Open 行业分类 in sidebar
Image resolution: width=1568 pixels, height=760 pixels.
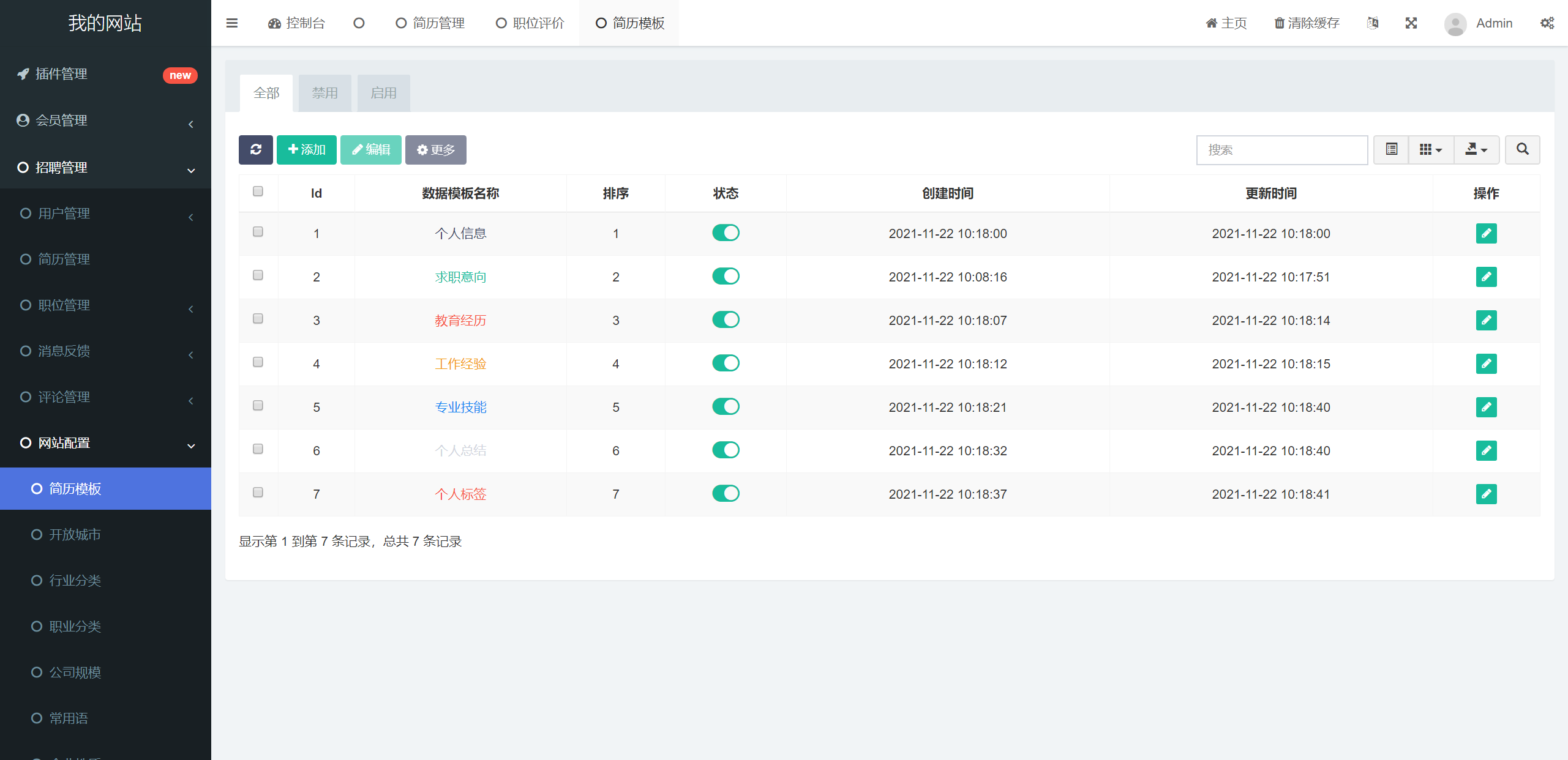(x=105, y=581)
